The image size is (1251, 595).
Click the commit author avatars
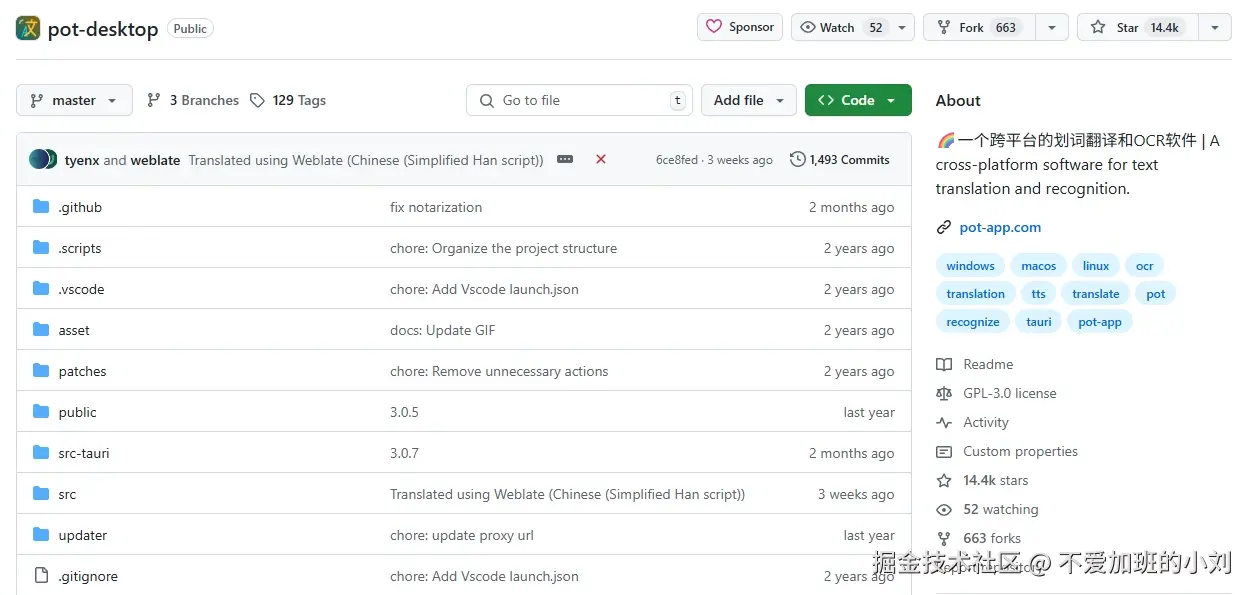(43, 159)
